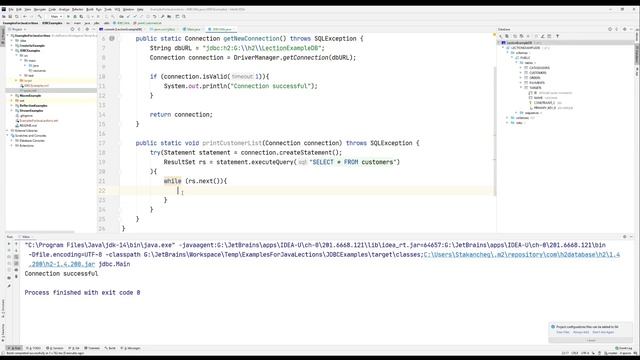The width and height of the screenshot is (640, 360).
Task: Select the NAME column in Database tree
Action: [538, 98]
